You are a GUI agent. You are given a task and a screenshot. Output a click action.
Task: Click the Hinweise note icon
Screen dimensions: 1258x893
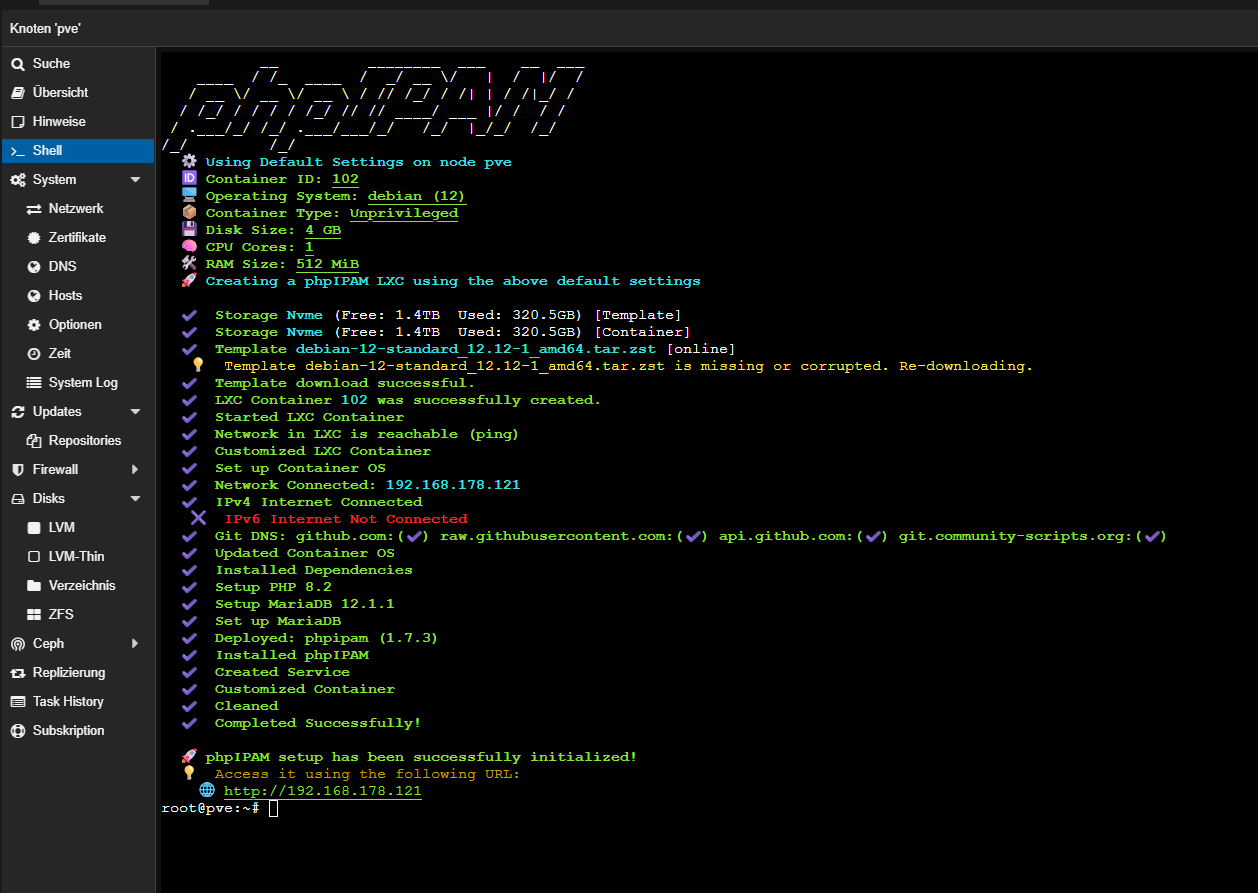click(17, 122)
